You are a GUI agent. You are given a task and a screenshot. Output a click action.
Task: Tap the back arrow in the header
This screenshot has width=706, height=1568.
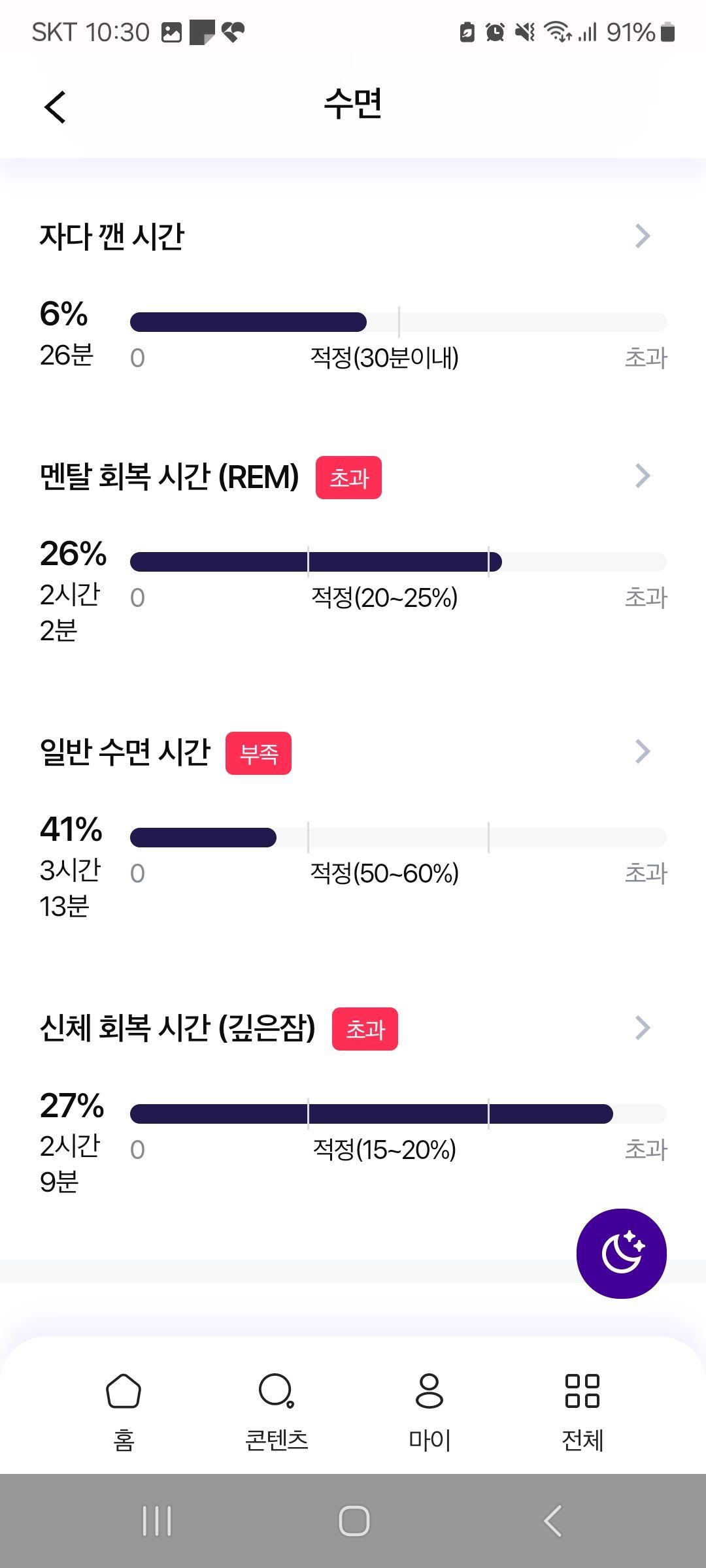click(x=56, y=106)
